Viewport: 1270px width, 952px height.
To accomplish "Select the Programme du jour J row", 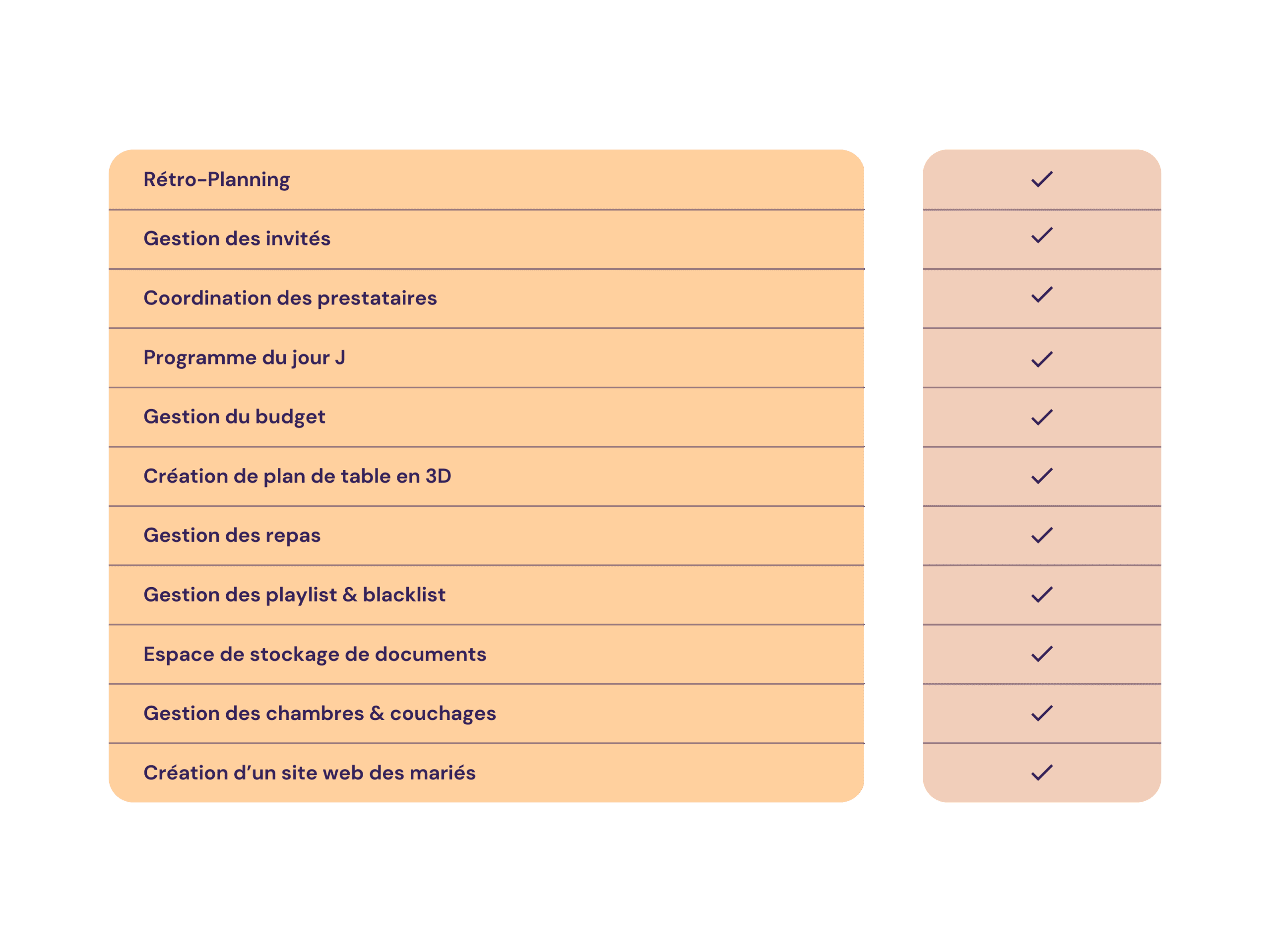I will point(486,358).
